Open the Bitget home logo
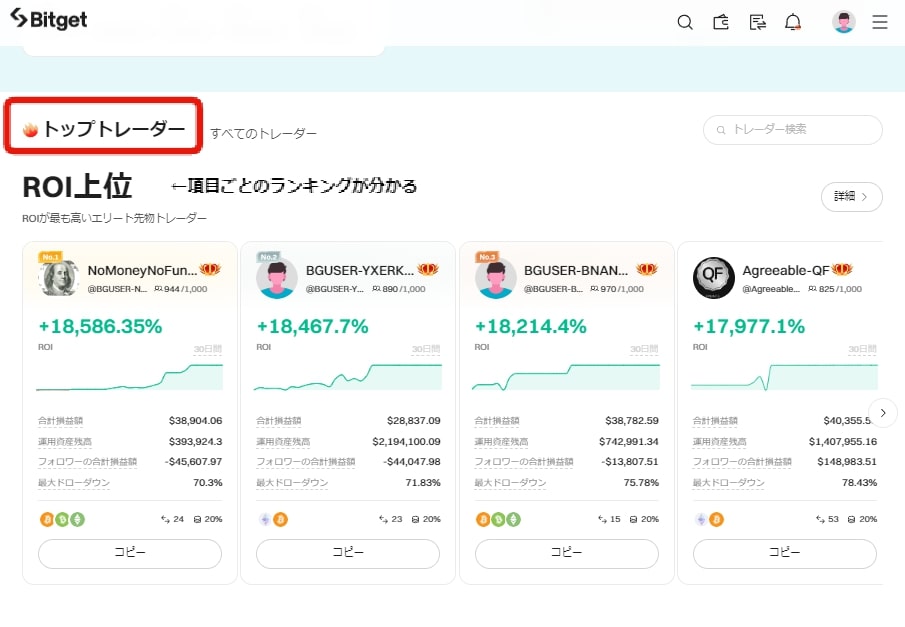 (48, 19)
